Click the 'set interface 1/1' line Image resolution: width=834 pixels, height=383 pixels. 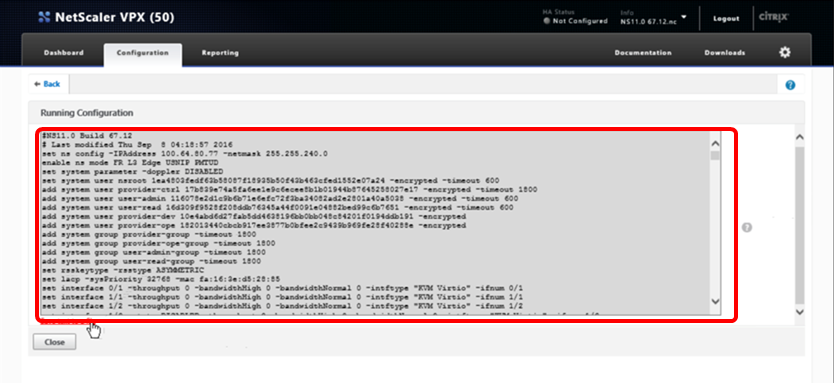click(282, 297)
